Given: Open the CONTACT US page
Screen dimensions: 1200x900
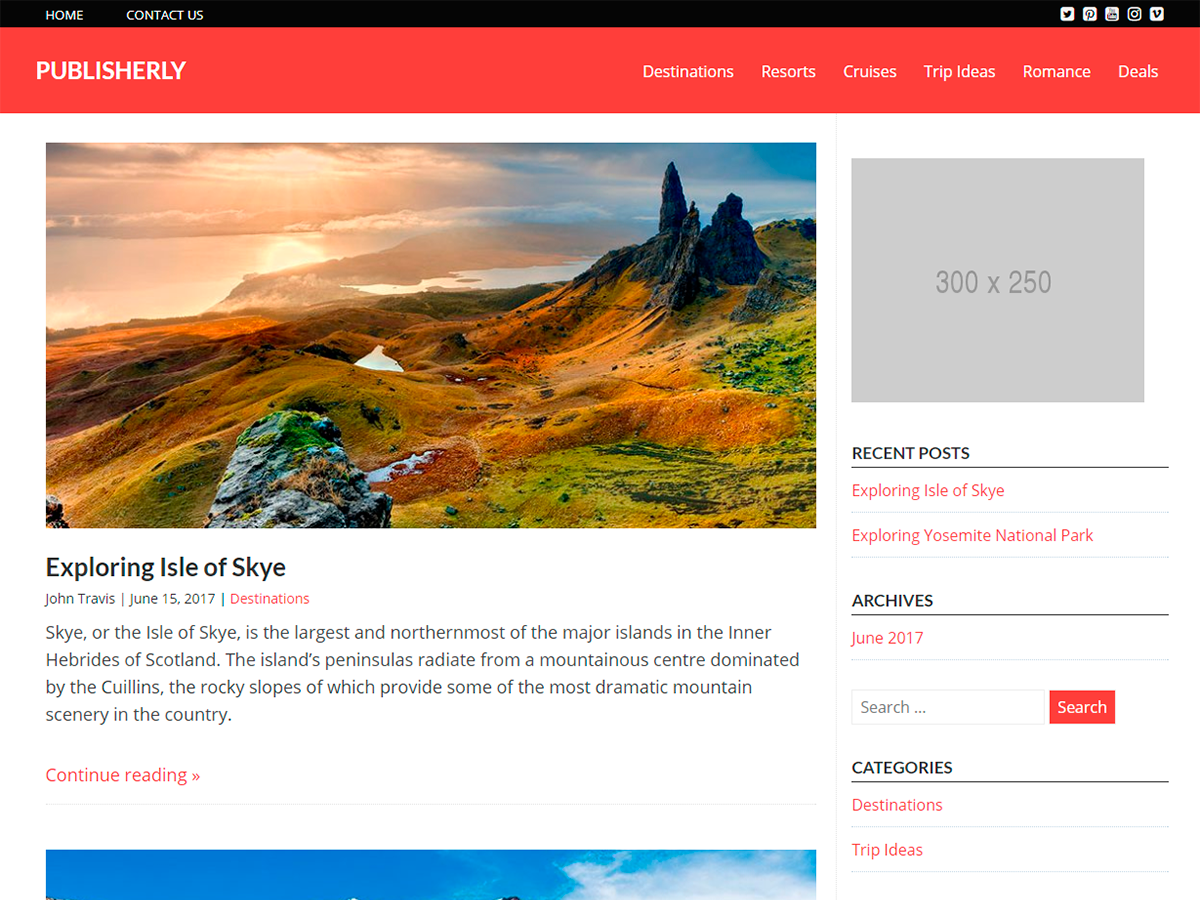Looking at the screenshot, I should [164, 14].
